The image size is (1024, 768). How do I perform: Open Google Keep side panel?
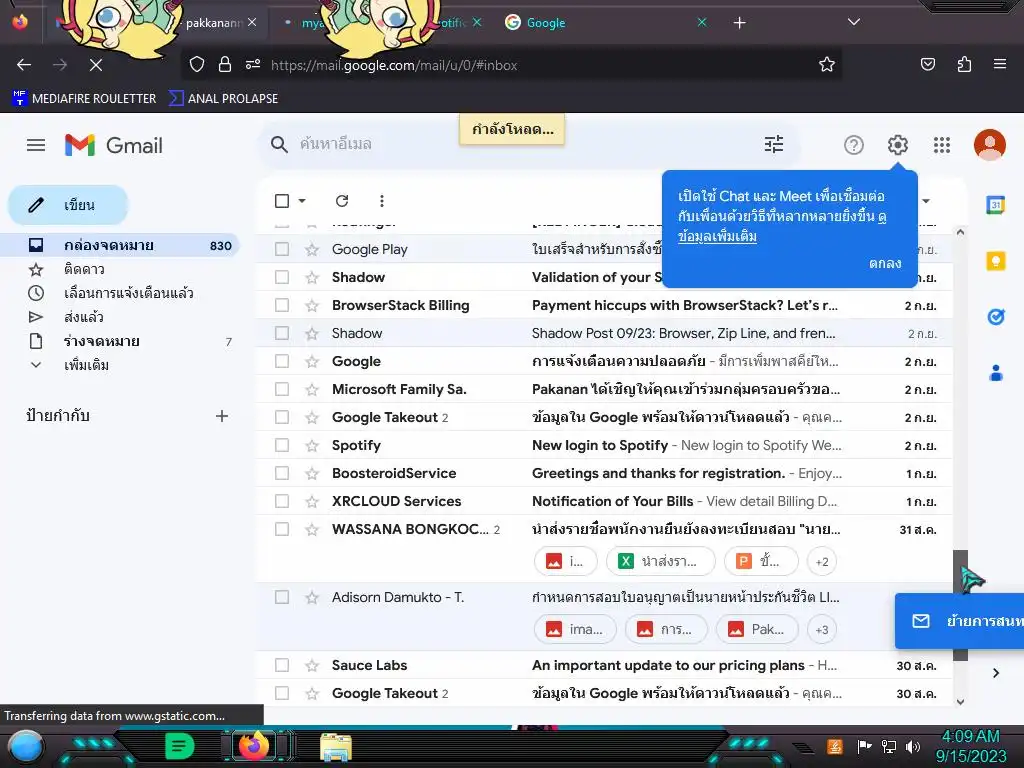(995, 261)
